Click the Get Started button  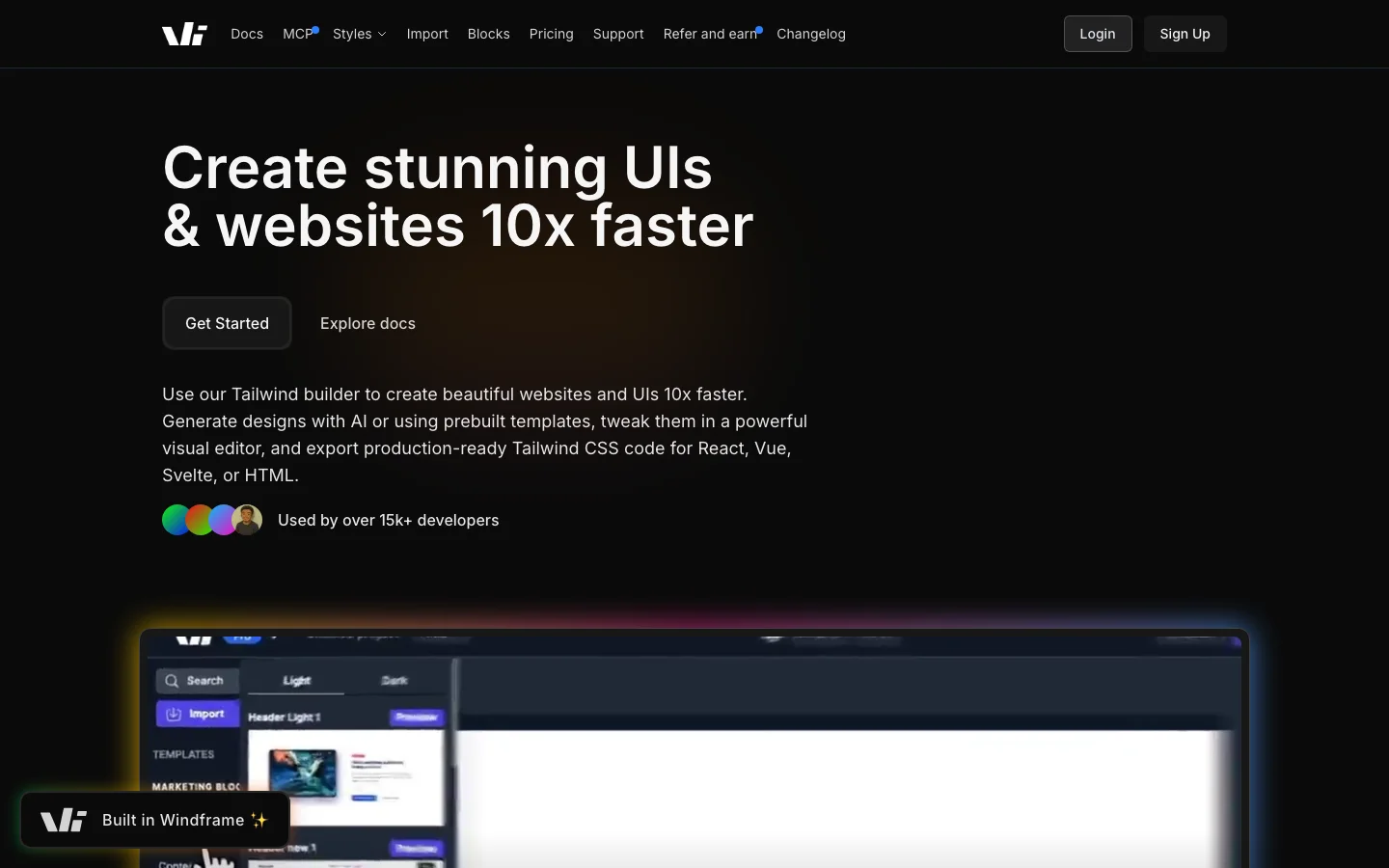click(x=227, y=323)
